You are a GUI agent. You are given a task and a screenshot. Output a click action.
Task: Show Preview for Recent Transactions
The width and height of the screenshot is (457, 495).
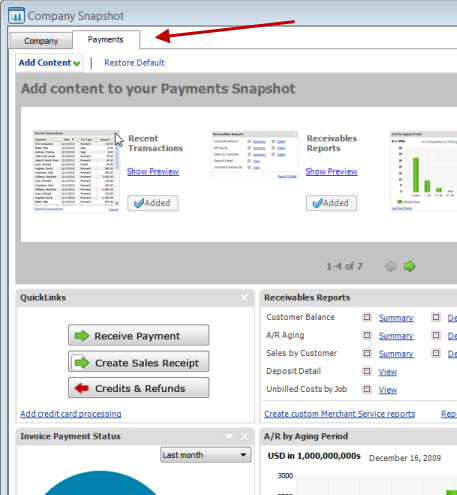[153, 171]
